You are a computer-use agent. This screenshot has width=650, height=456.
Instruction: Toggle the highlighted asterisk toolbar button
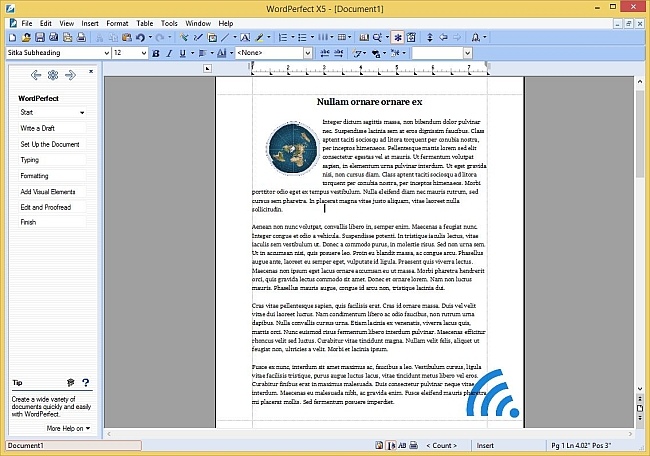click(x=398, y=38)
